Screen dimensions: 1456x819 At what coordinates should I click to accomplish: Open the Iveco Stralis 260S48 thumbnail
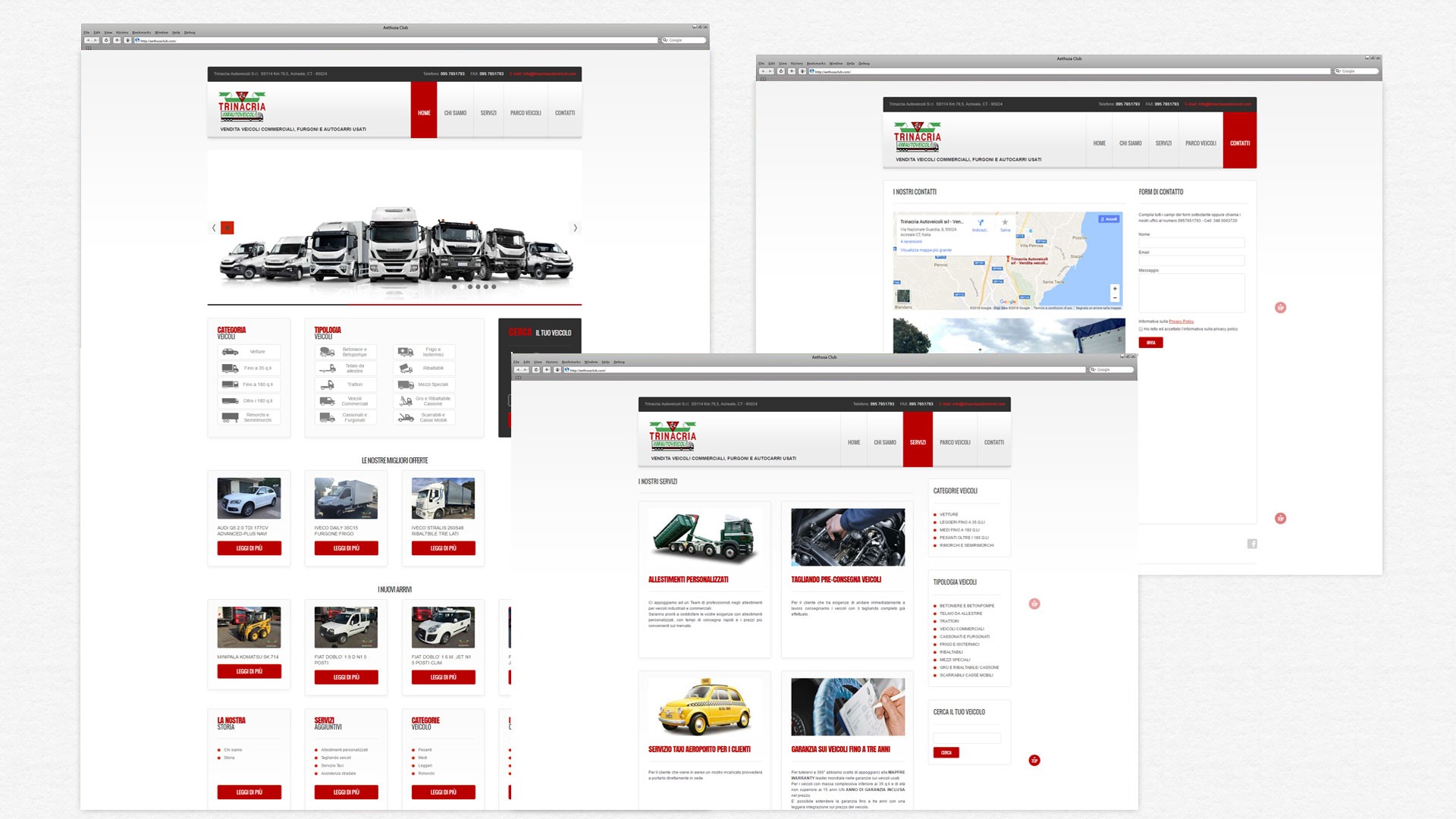pyautogui.click(x=444, y=498)
